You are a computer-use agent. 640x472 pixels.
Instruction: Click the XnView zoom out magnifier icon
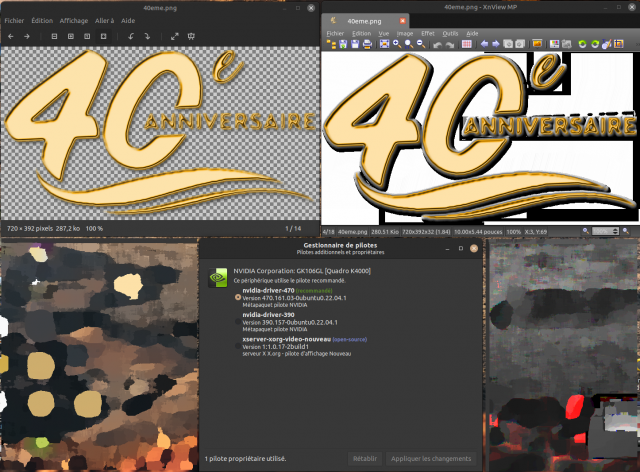click(421, 44)
